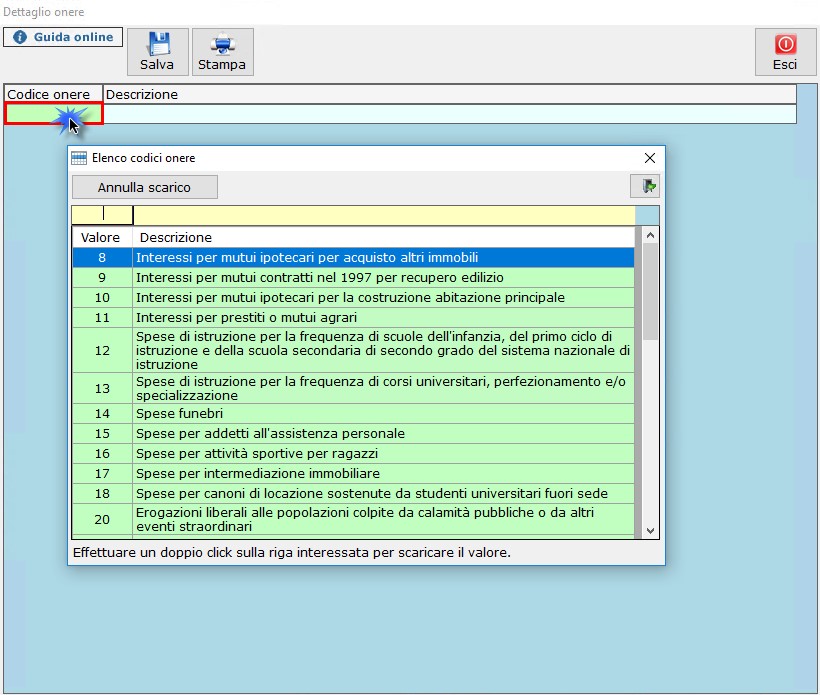Choose row 18 canoni di locazione studenti
This screenshot has height=695, width=820.
(384, 494)
